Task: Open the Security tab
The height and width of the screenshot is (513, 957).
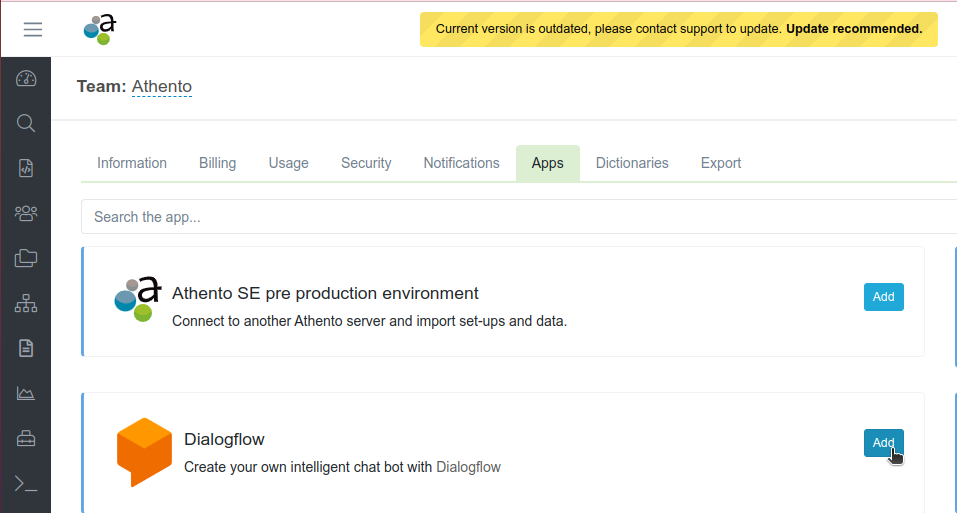Action: coord(366,163)
